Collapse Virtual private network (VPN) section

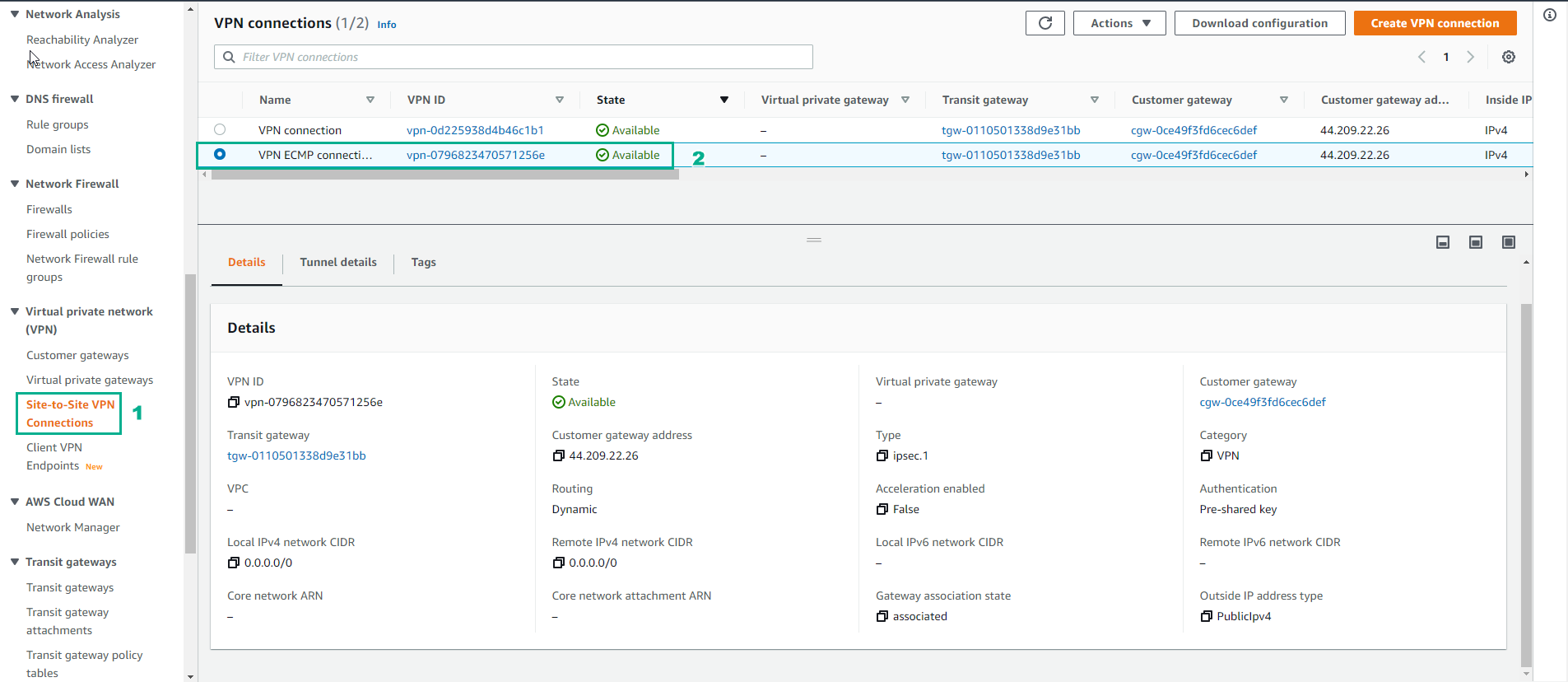click(x=15, y=311)
